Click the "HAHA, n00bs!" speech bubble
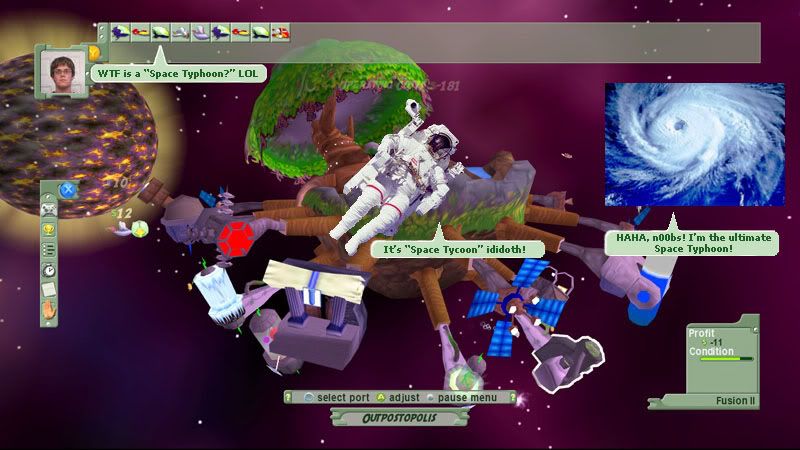 (693, 243)
